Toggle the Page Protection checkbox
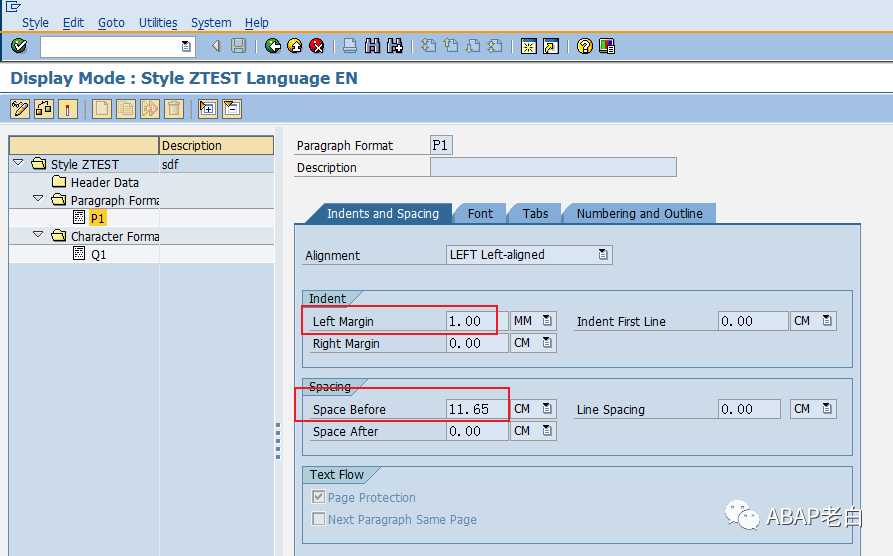 pos(318,497)
